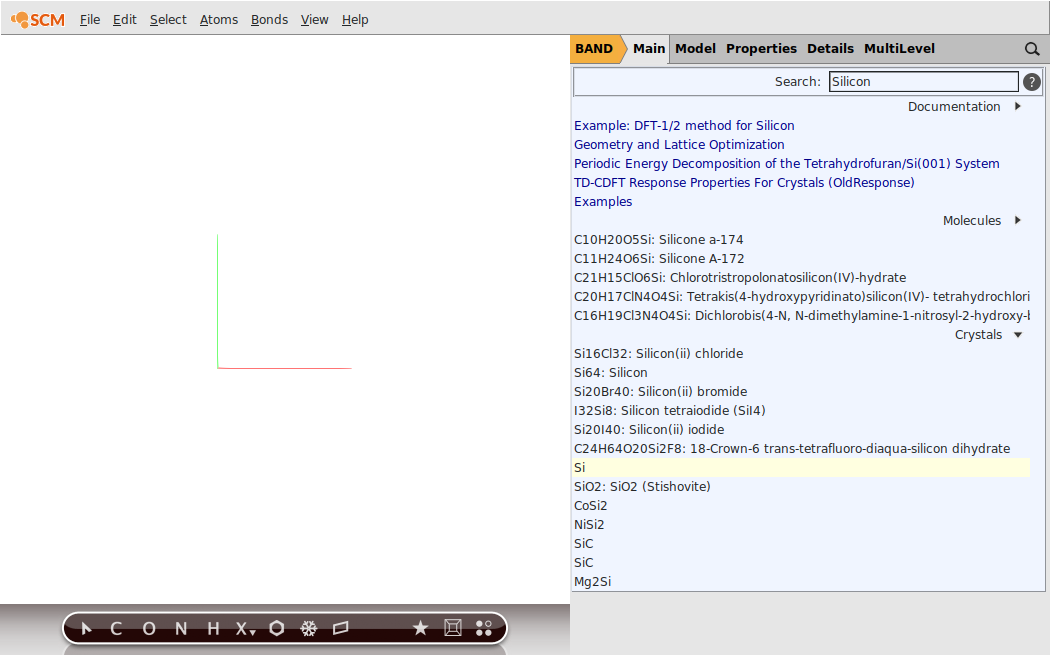Screen dimensions: 1050x655
Task: Select the Carbon atom tool
Action: tap(115, 628)
